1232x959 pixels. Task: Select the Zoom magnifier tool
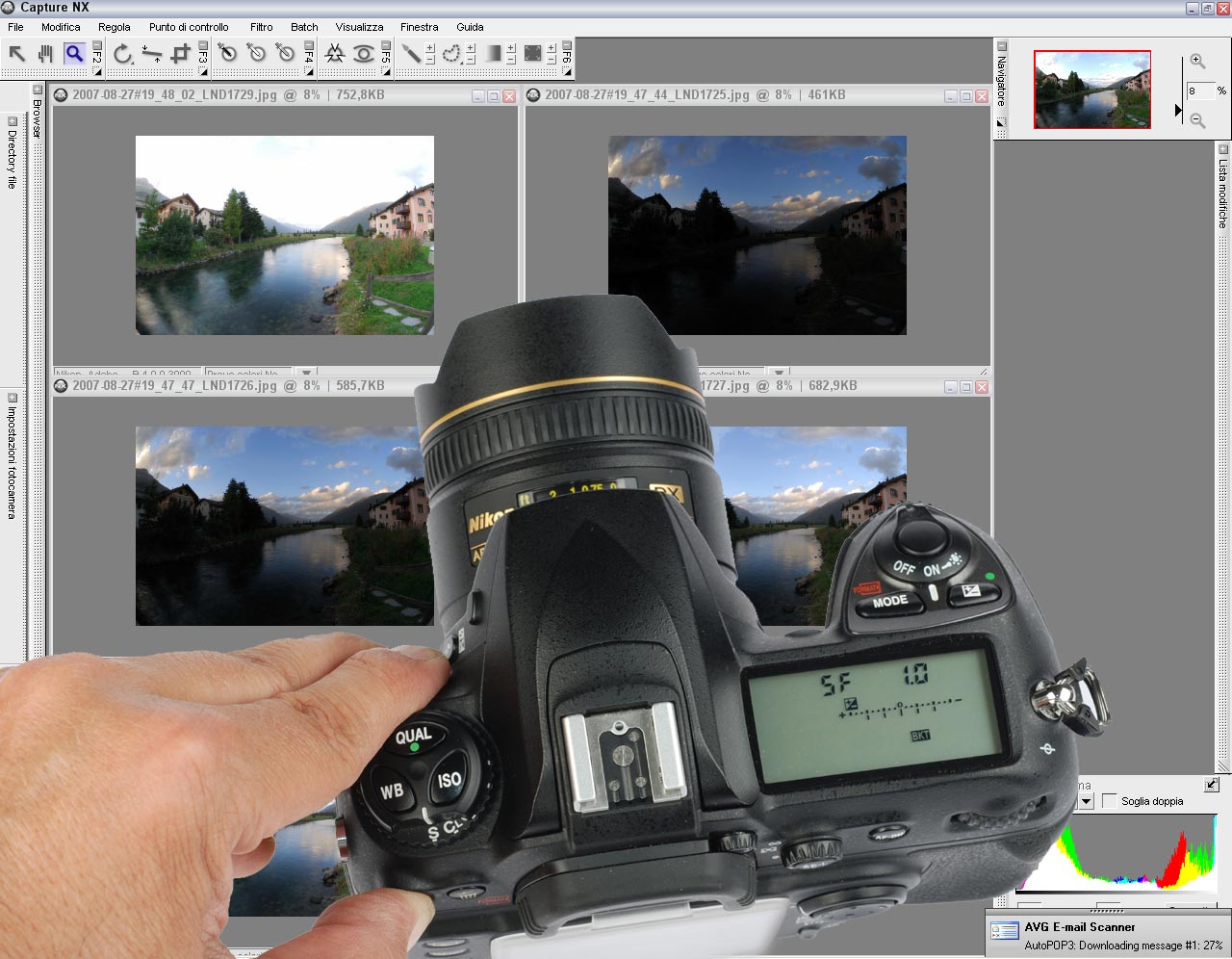pyautogui.click(x=74, y=54)
